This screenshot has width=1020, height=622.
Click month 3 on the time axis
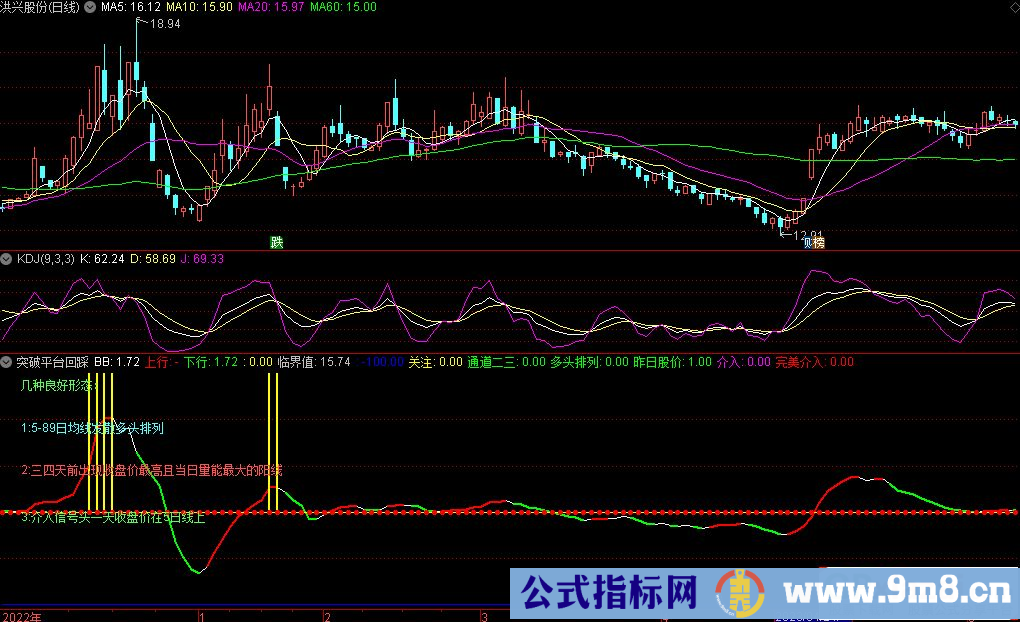point(484,616)
